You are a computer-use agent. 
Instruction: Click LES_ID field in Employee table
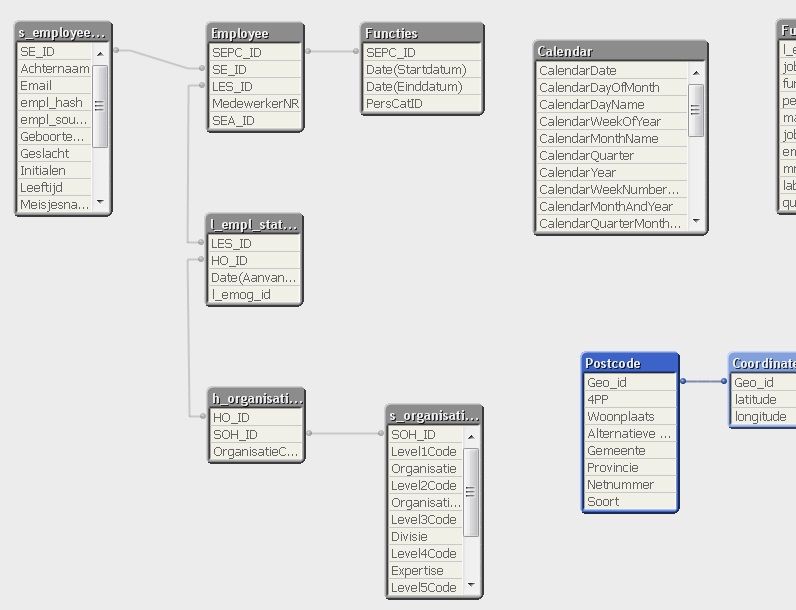coord(255,87)
